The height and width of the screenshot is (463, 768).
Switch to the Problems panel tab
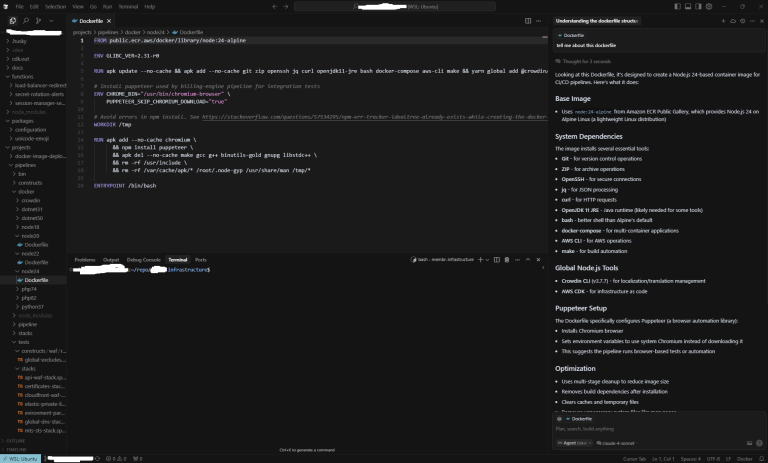pyautogui.click(x=85, y=259)
